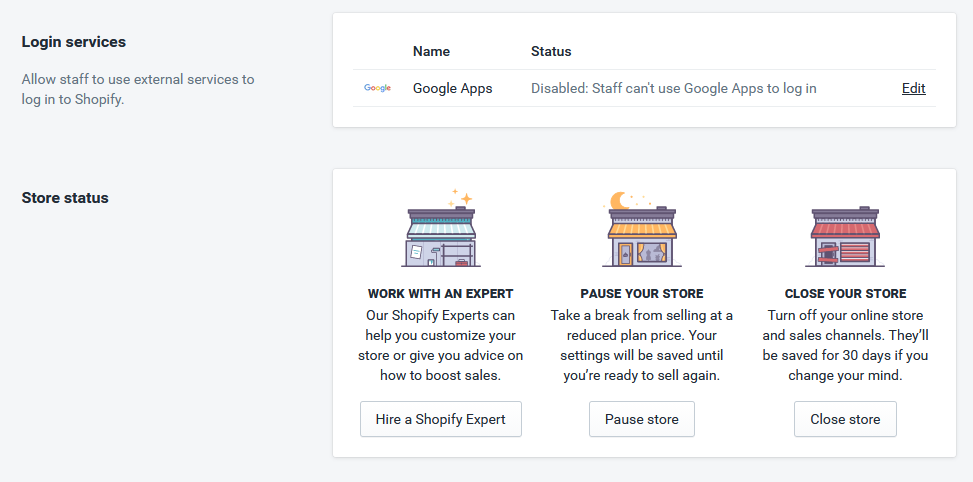The width and height of the screenshot is (973, 482).
Task: Click the Status column header
Action: 551,51
